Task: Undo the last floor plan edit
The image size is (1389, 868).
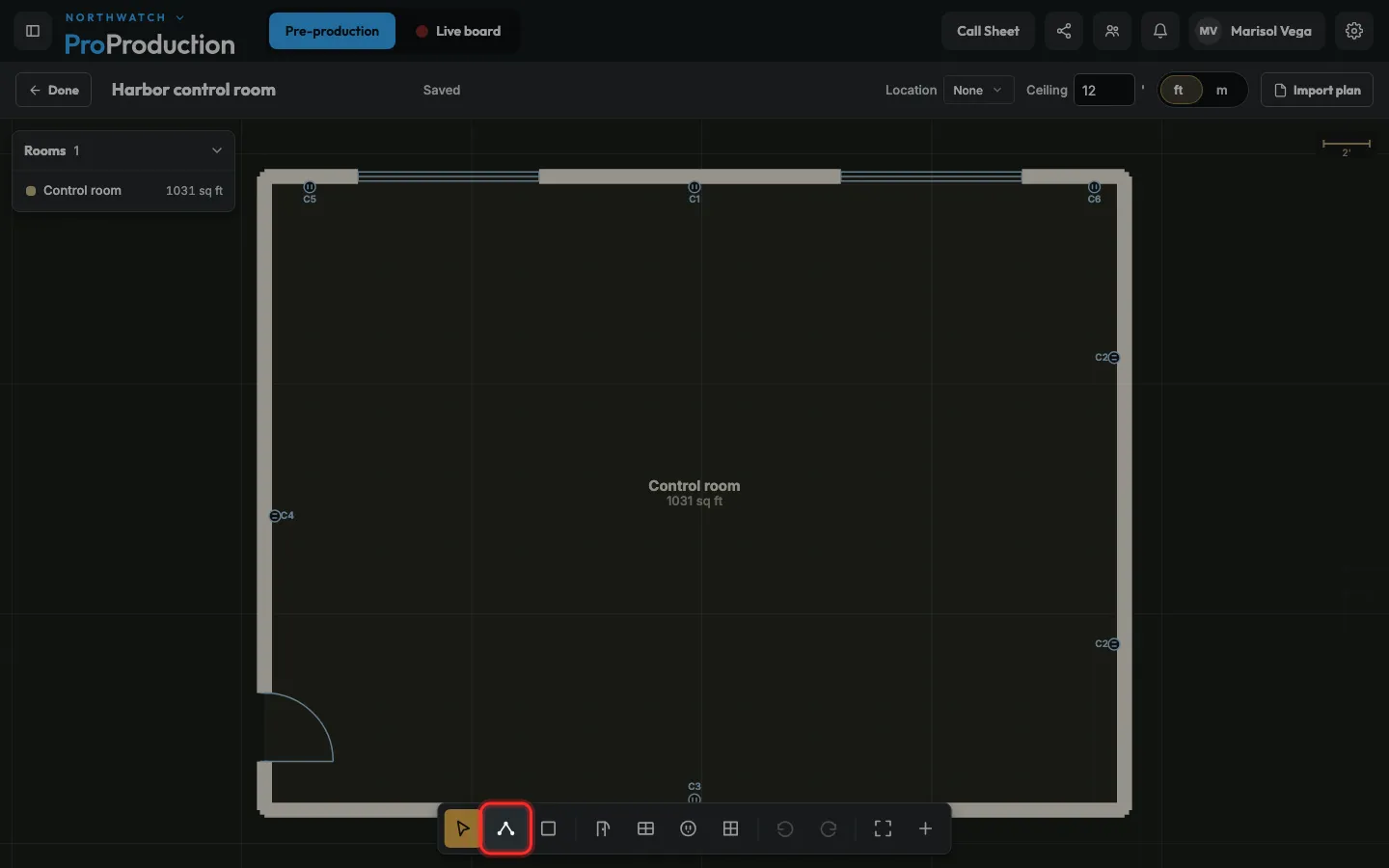Action: (785, 828)
